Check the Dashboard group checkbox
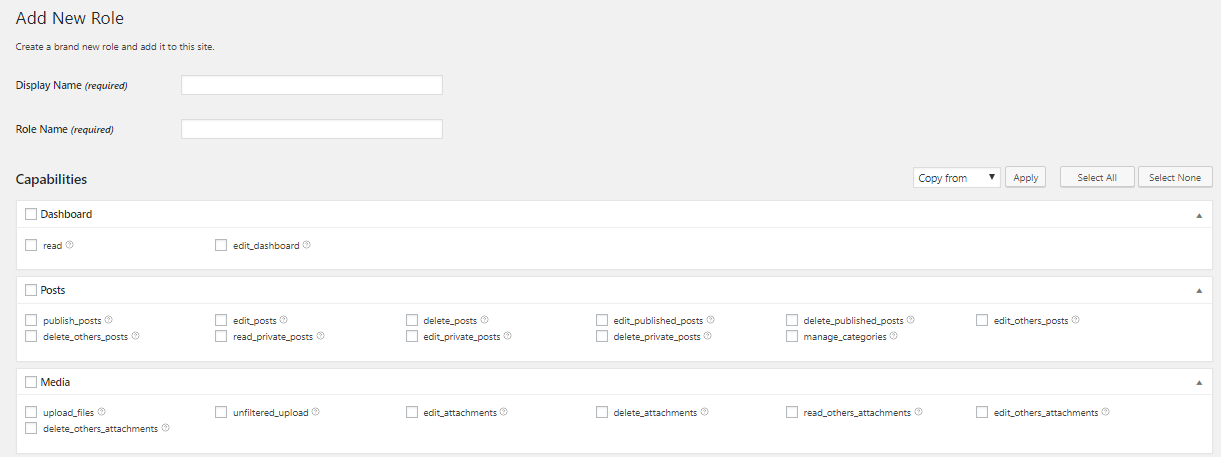This screenshot has height=457, width=1221. click(x=31, y=214)
